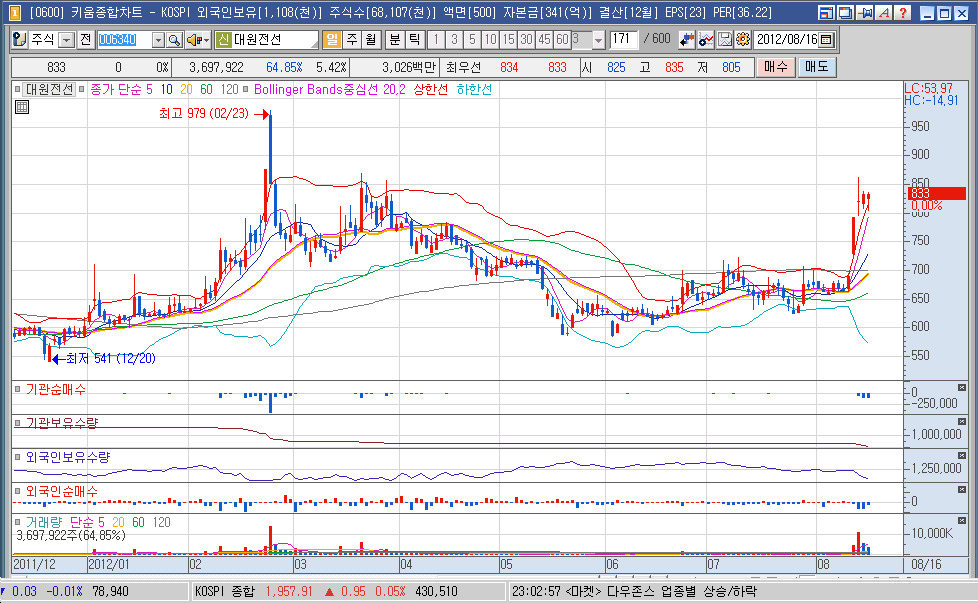
Task: Click the 최고 979 (02/23) high marker
Action: tap(204, 113)
